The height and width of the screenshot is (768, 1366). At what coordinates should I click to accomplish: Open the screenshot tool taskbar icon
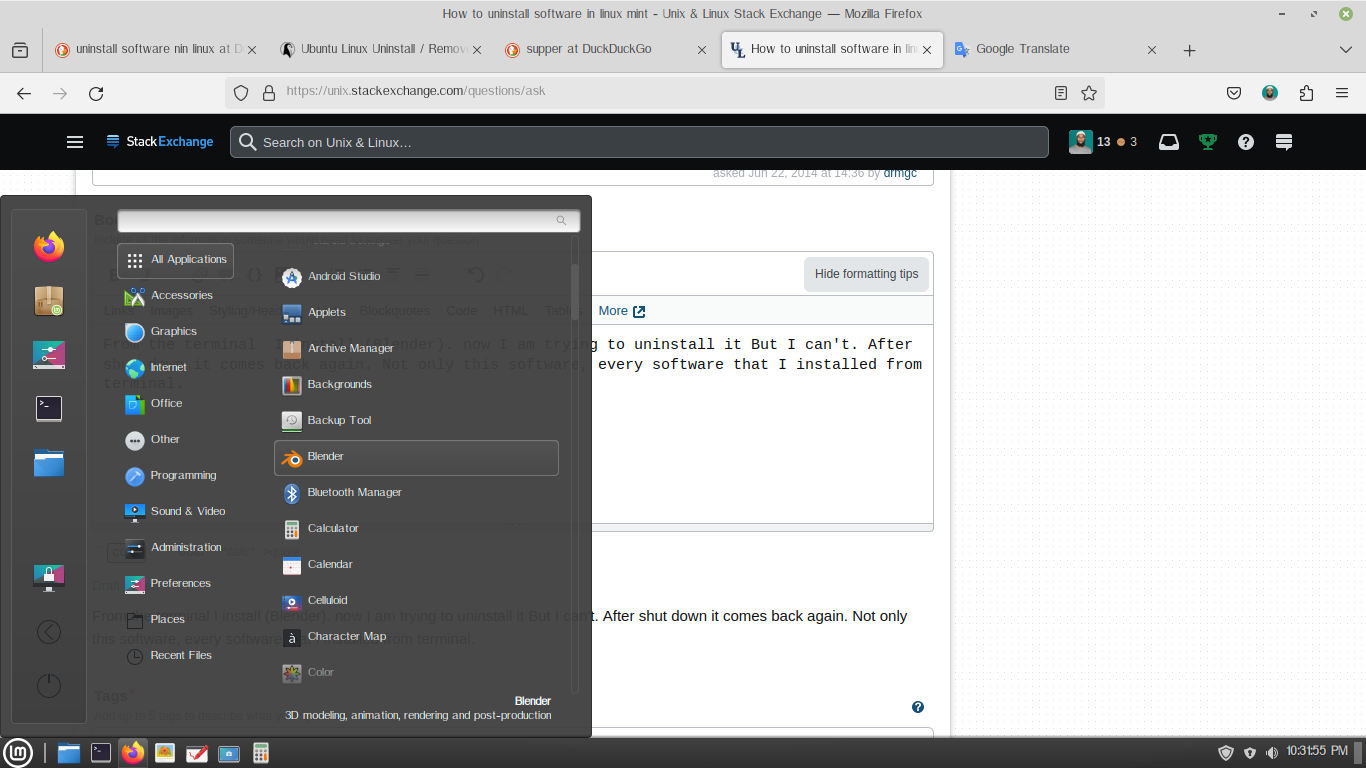pyautogui.click(x=229, y=753)
